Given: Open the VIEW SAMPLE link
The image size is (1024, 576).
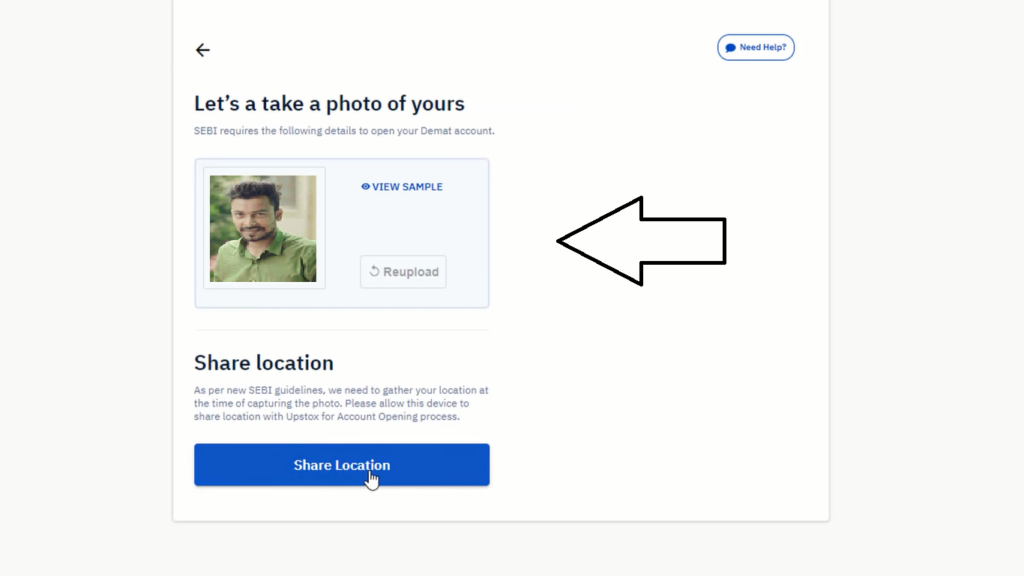Looking at the screenshot, I should (x=402, y=187).
